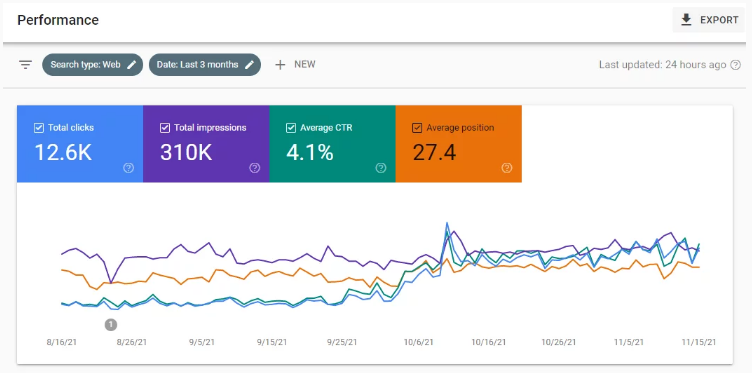
Task: Open help icon on Total clicks card
Action: (x=129, y=168)
